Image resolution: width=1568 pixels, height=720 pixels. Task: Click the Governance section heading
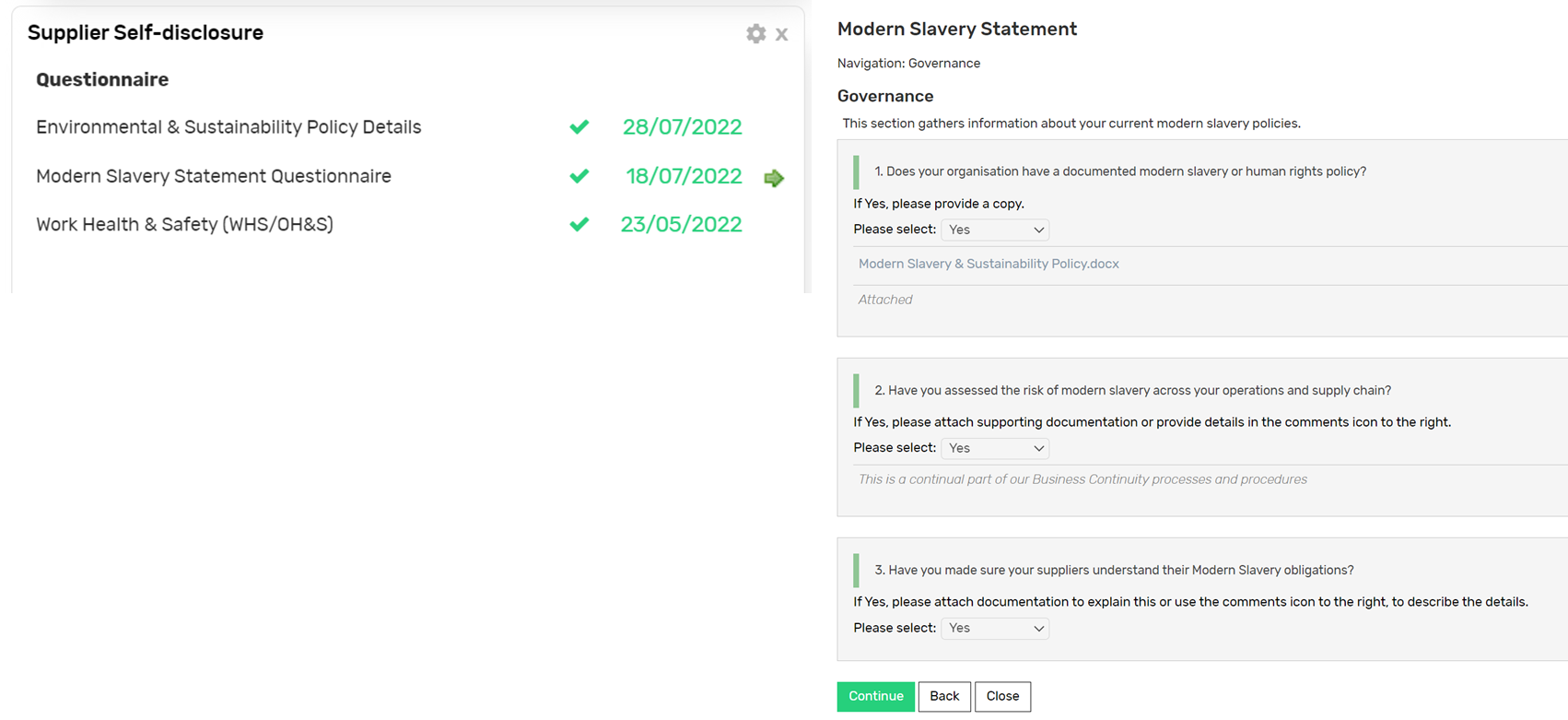885,96
